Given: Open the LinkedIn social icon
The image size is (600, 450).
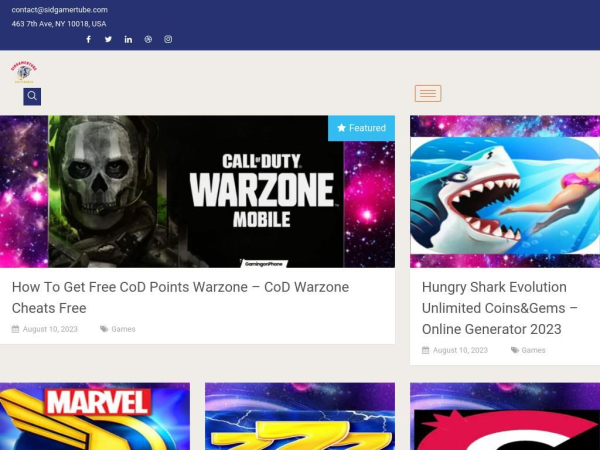Looking at the screenshot, I should (x=128, y=39).
